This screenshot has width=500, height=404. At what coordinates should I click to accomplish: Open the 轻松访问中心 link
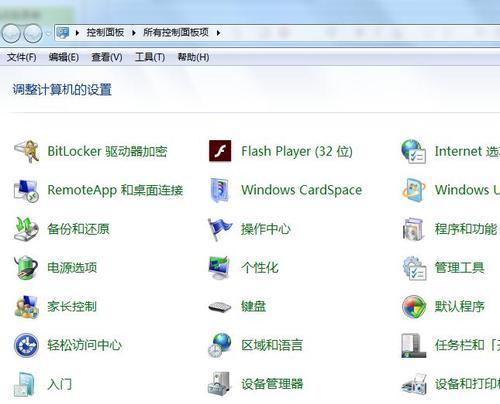coord(85,345)
